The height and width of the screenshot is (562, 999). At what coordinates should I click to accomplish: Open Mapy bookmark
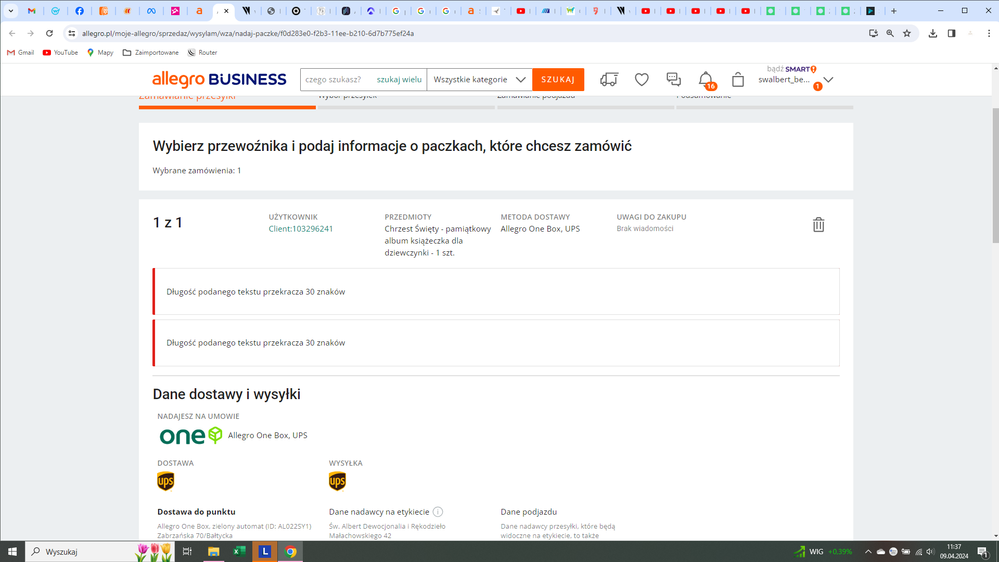pos(100,52)
